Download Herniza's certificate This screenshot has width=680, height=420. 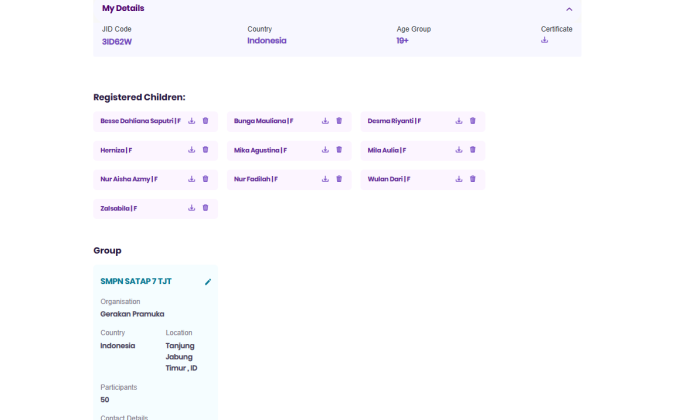[191, 150]
